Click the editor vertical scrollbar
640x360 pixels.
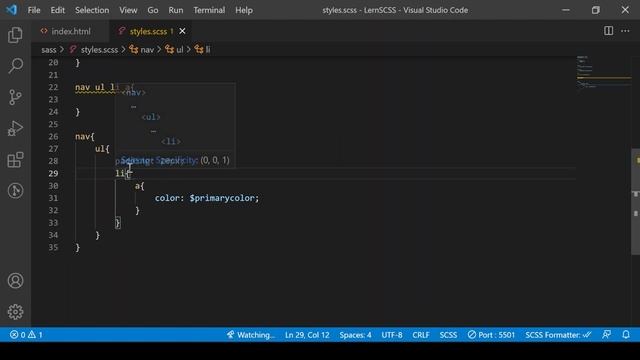coord(636,202)
